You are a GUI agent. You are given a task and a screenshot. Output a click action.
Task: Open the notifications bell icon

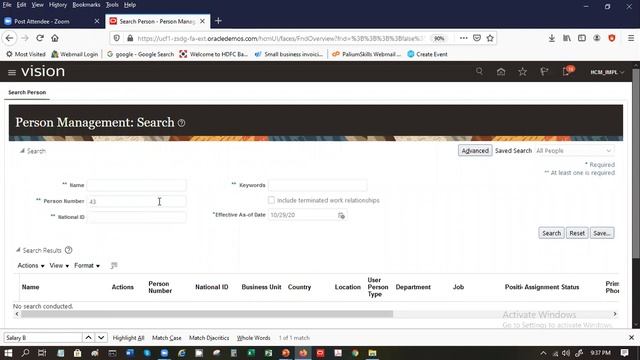click(x=566, y=72)
